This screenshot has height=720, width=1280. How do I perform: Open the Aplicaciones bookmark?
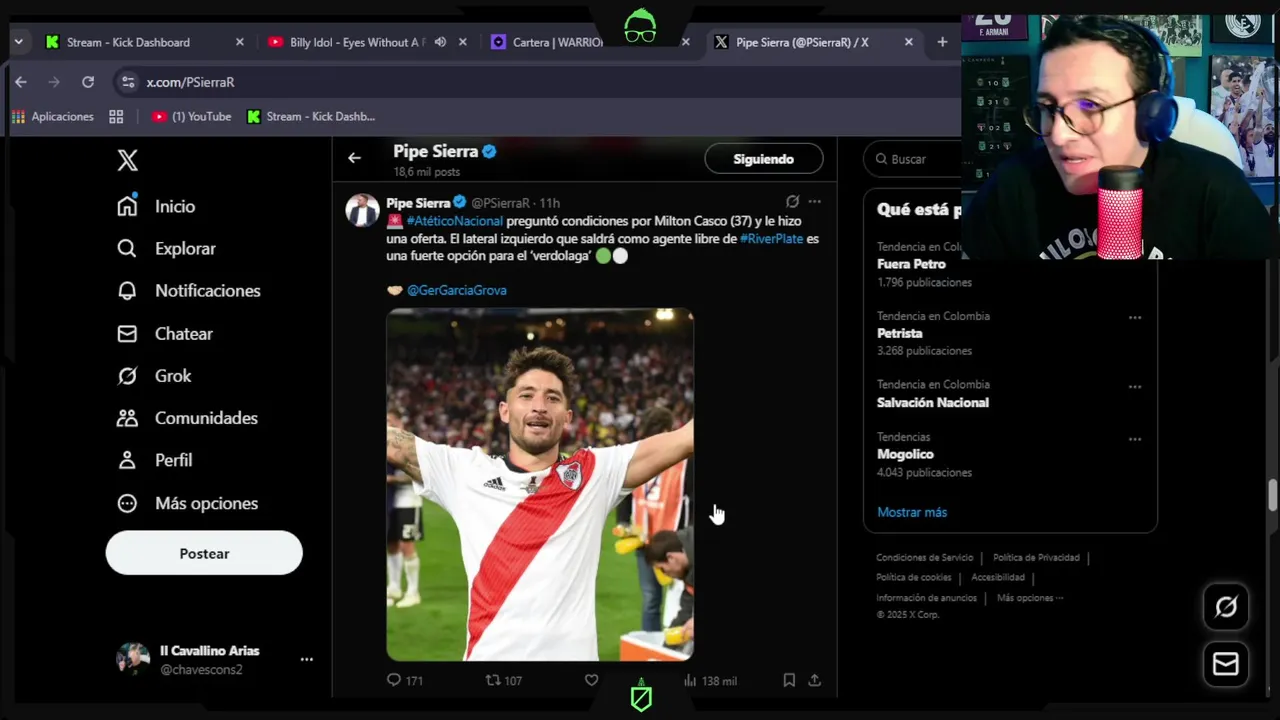pos(52,117)
